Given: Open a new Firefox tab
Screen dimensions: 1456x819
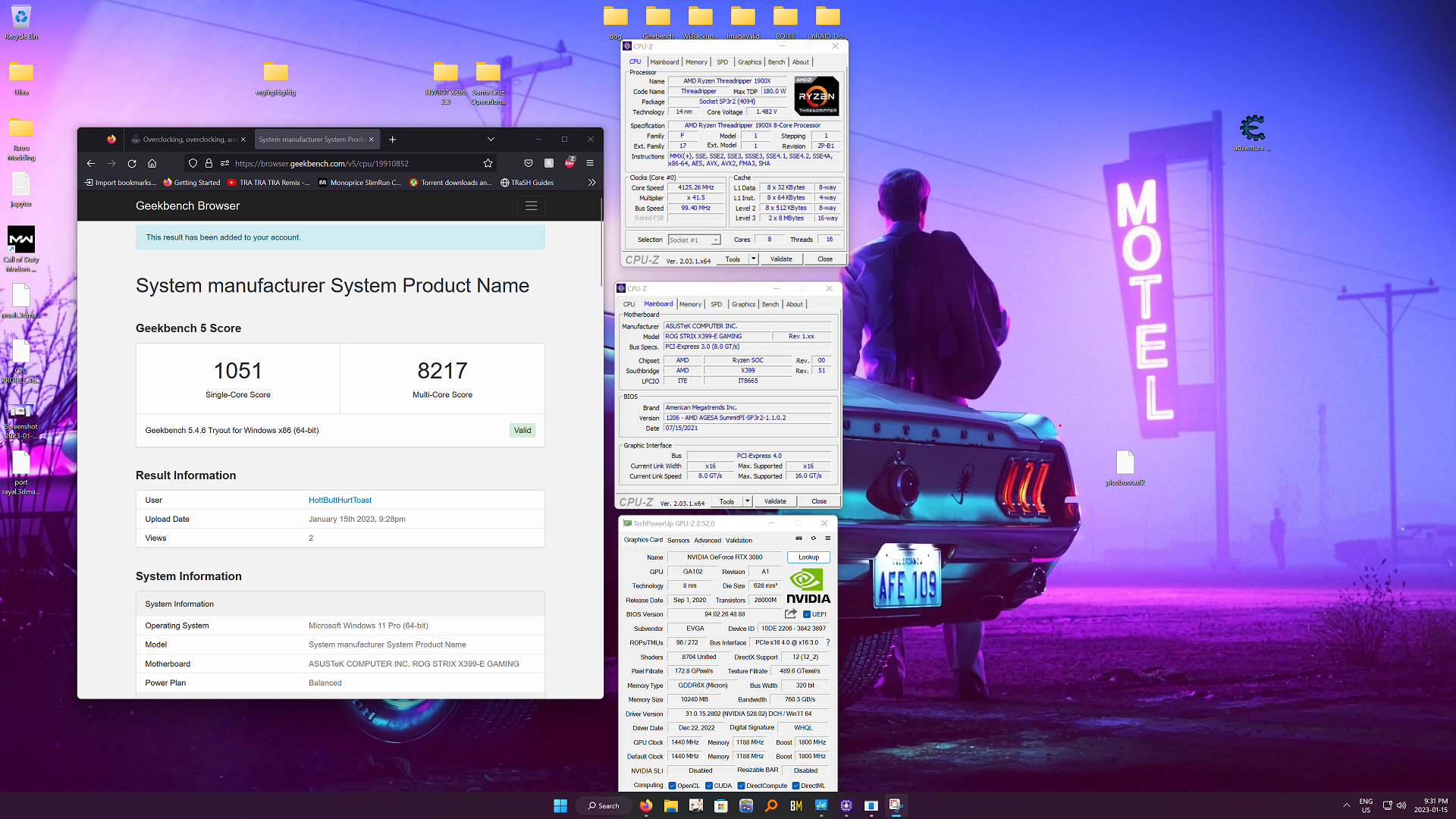Looking at the screenshot, I should [x=393, y=140].
